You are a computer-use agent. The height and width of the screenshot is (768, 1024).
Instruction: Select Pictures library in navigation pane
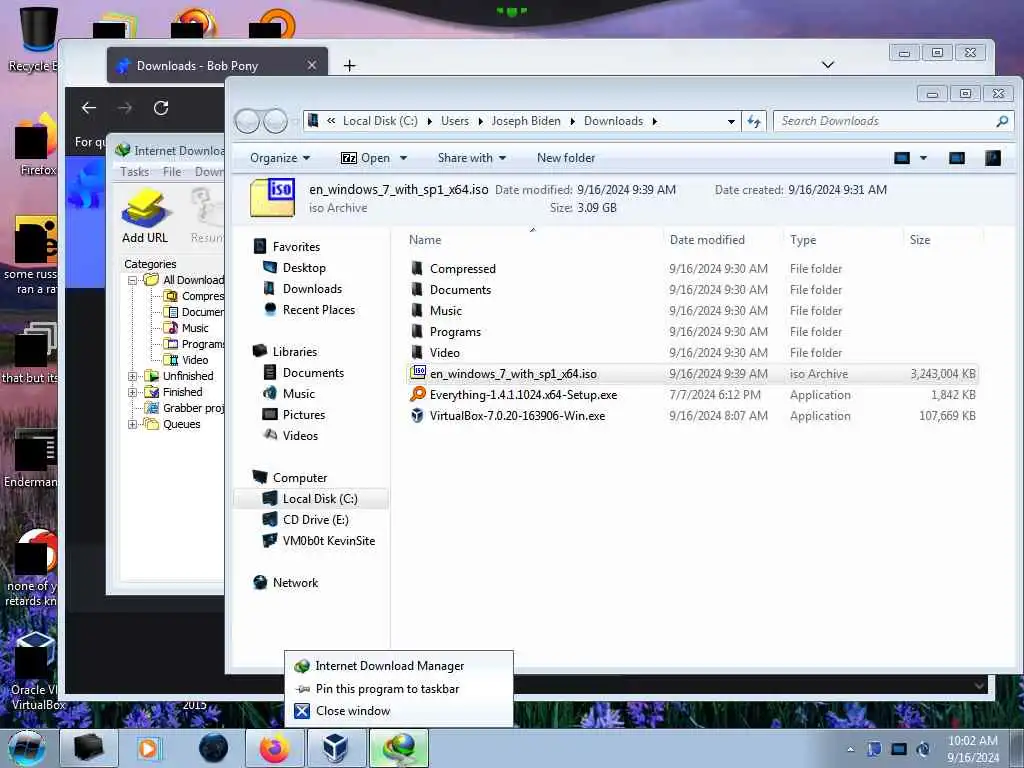pos(304,415)
